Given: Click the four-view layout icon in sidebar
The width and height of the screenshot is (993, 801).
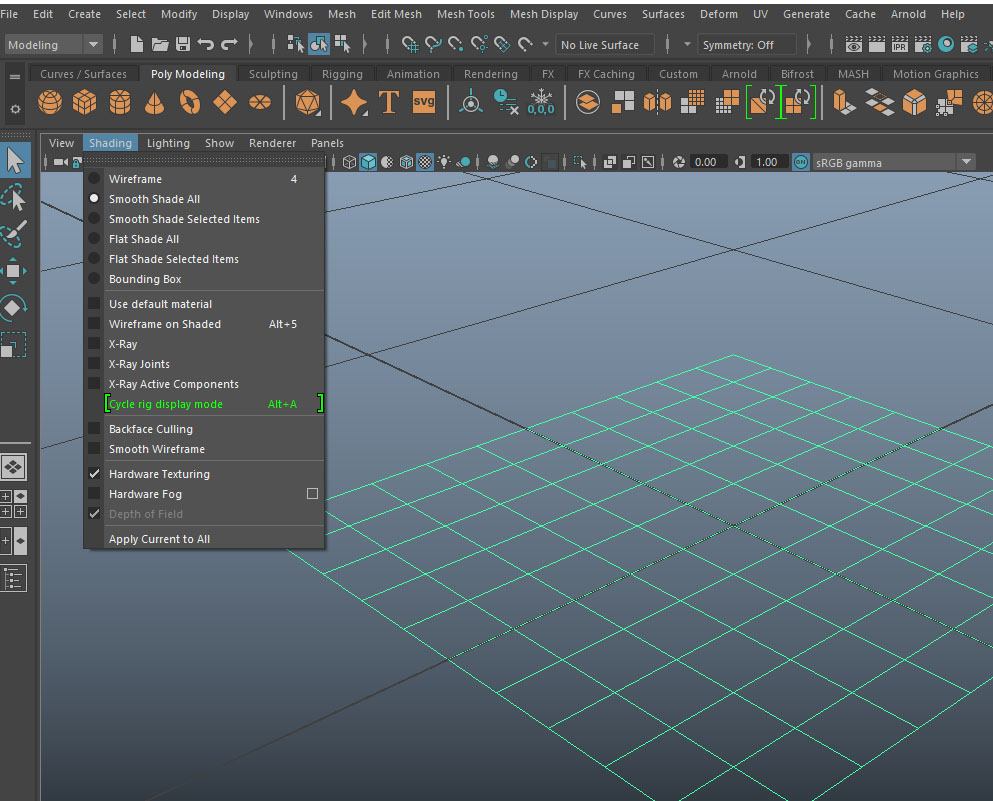Looking at the screenshot, I should 13,504.
